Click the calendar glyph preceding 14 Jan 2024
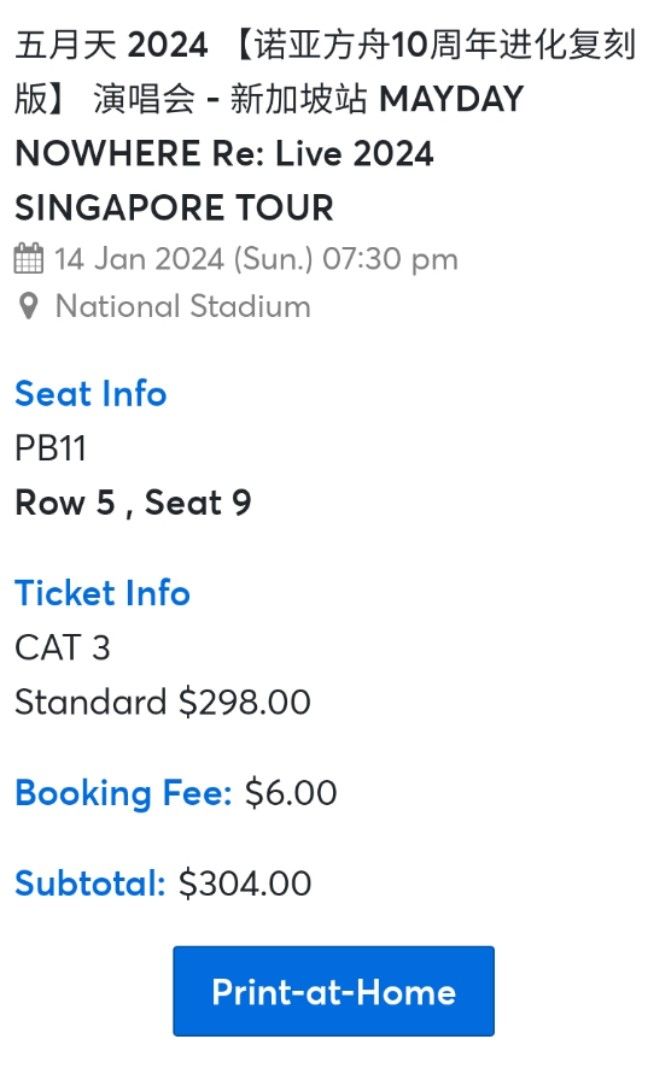Image resolution: width=648 pixels, height=1080 pixels. (27, 258)
